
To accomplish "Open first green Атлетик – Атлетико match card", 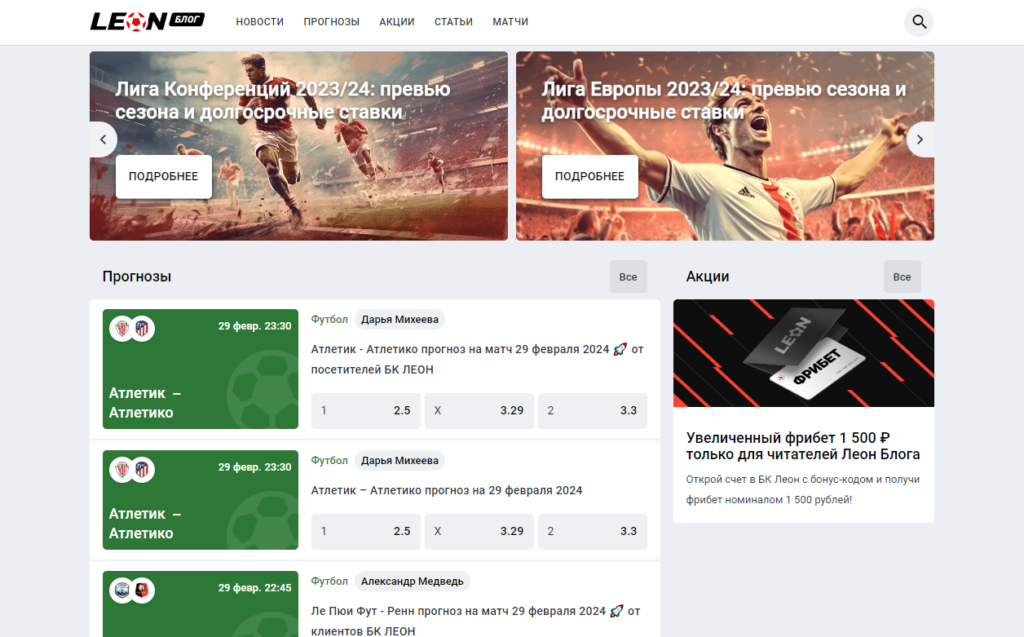I will [200, 369].
